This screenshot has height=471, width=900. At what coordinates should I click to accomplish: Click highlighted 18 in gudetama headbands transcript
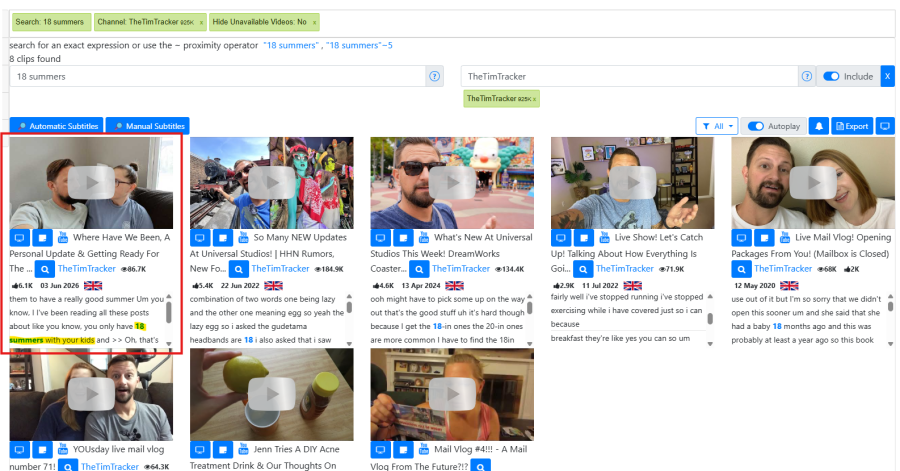[249, 340]
